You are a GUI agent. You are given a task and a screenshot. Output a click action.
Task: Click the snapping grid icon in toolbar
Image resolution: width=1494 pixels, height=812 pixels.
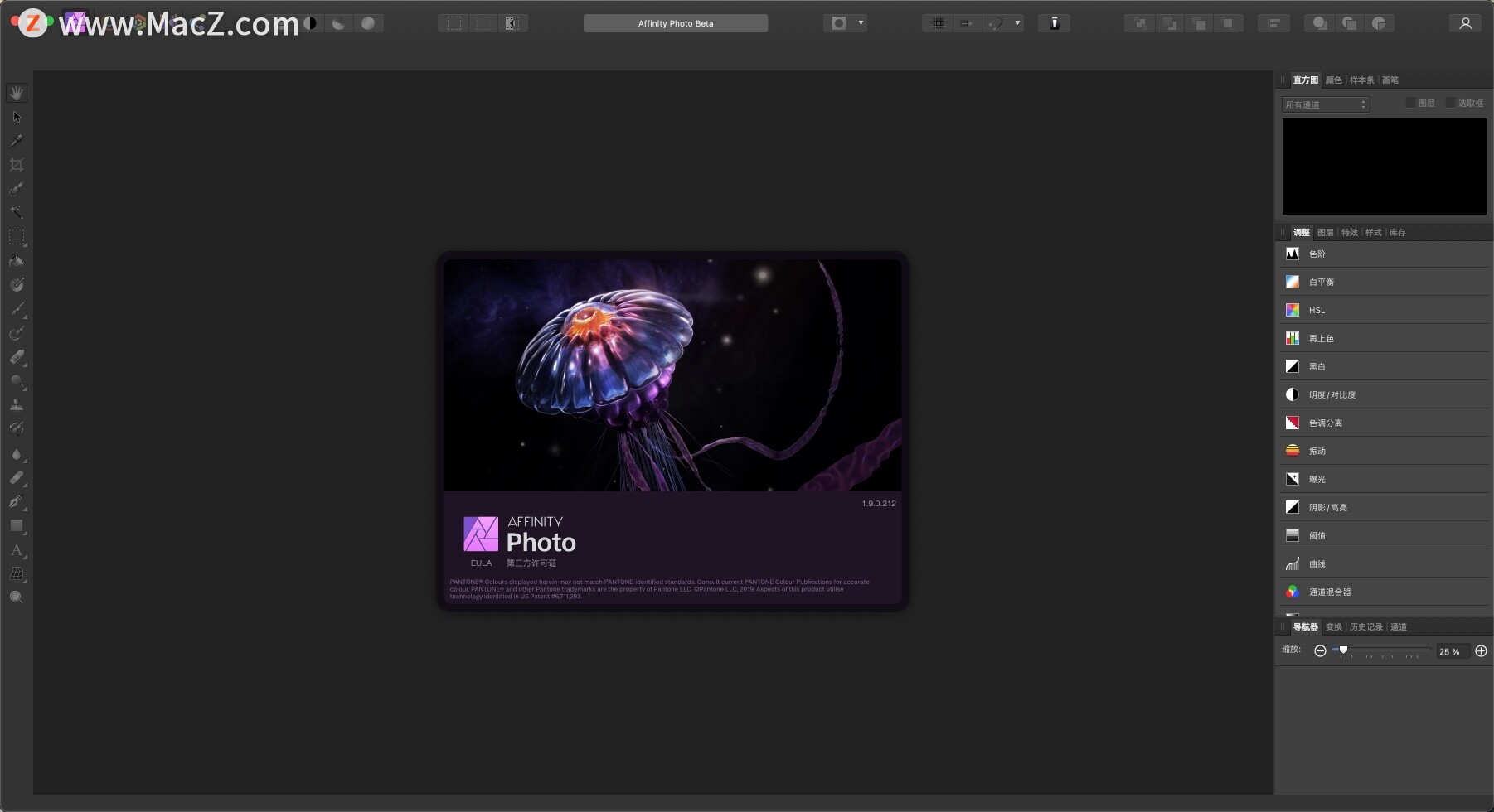coord(938,23)
